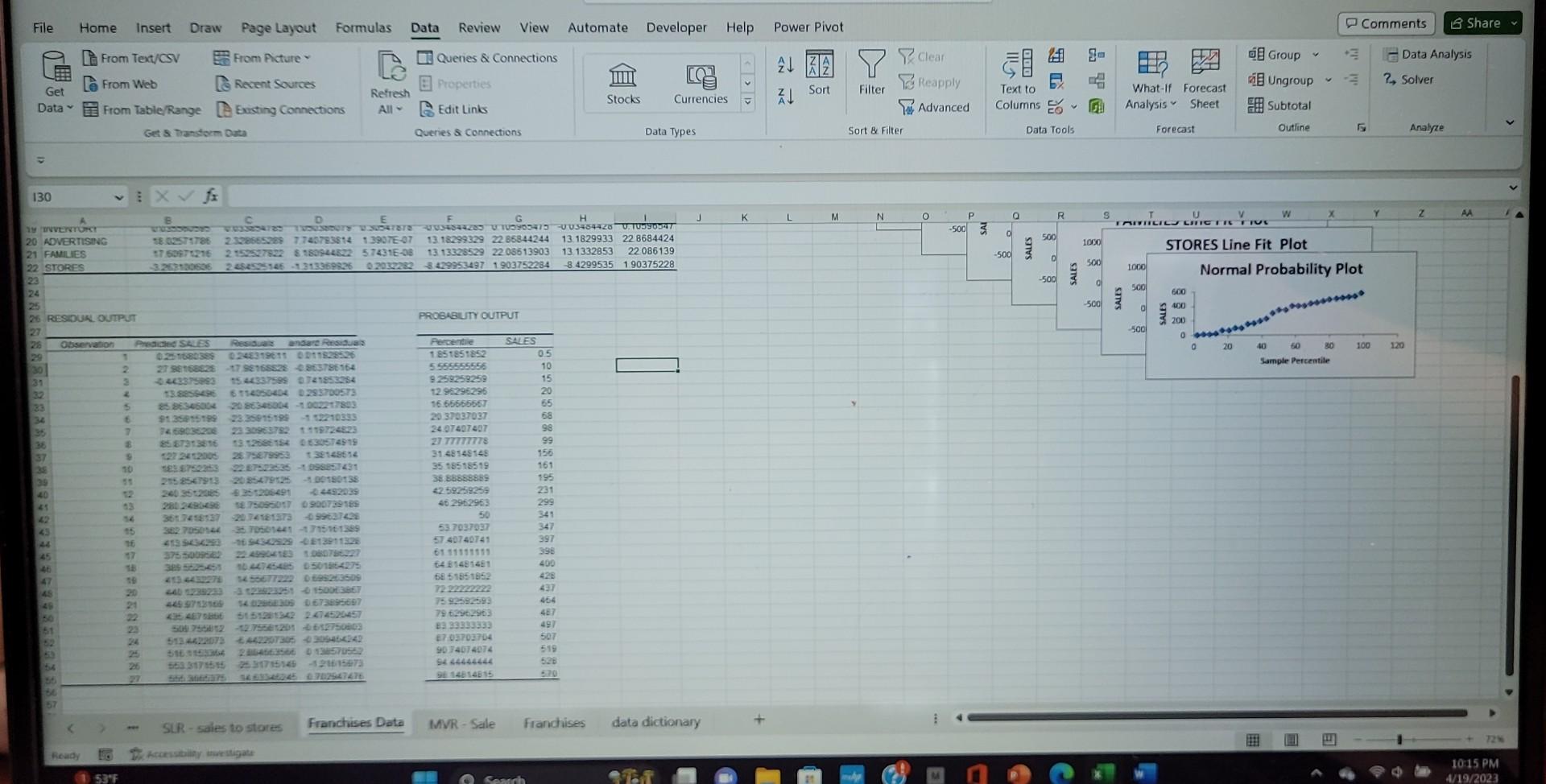This screenshot has width=1546, height=784.
Task: Expand the Data Types gallery
Action: (748, 101)
